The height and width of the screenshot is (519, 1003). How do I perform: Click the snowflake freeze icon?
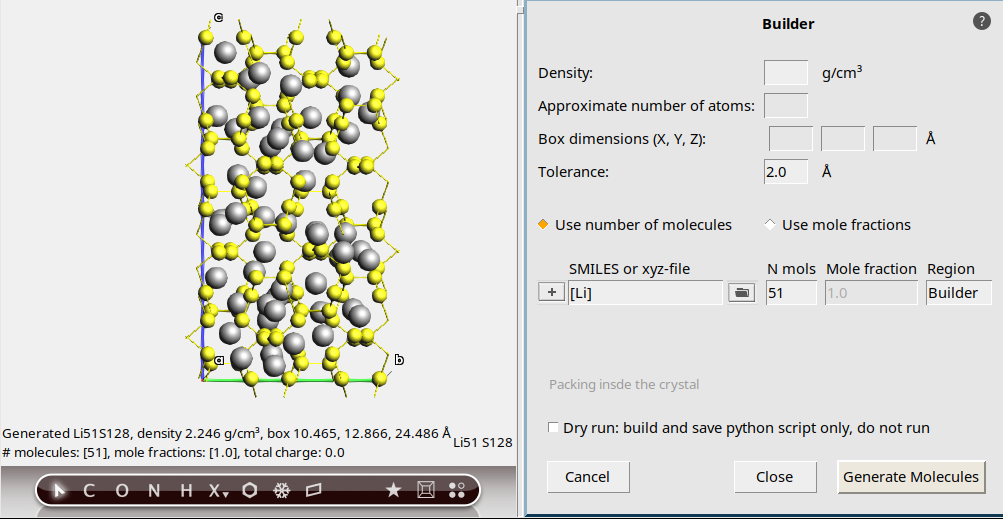pos(281,490)
